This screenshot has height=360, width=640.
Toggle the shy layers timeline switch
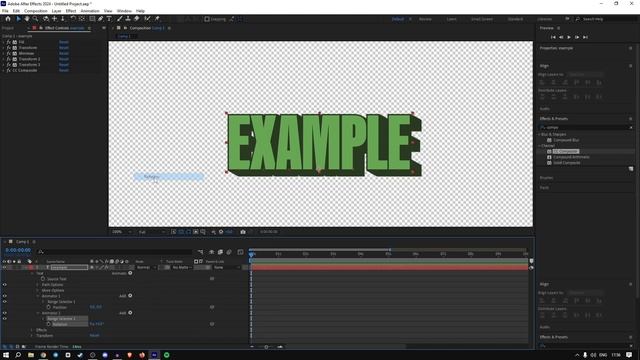(x=211, y=252)
